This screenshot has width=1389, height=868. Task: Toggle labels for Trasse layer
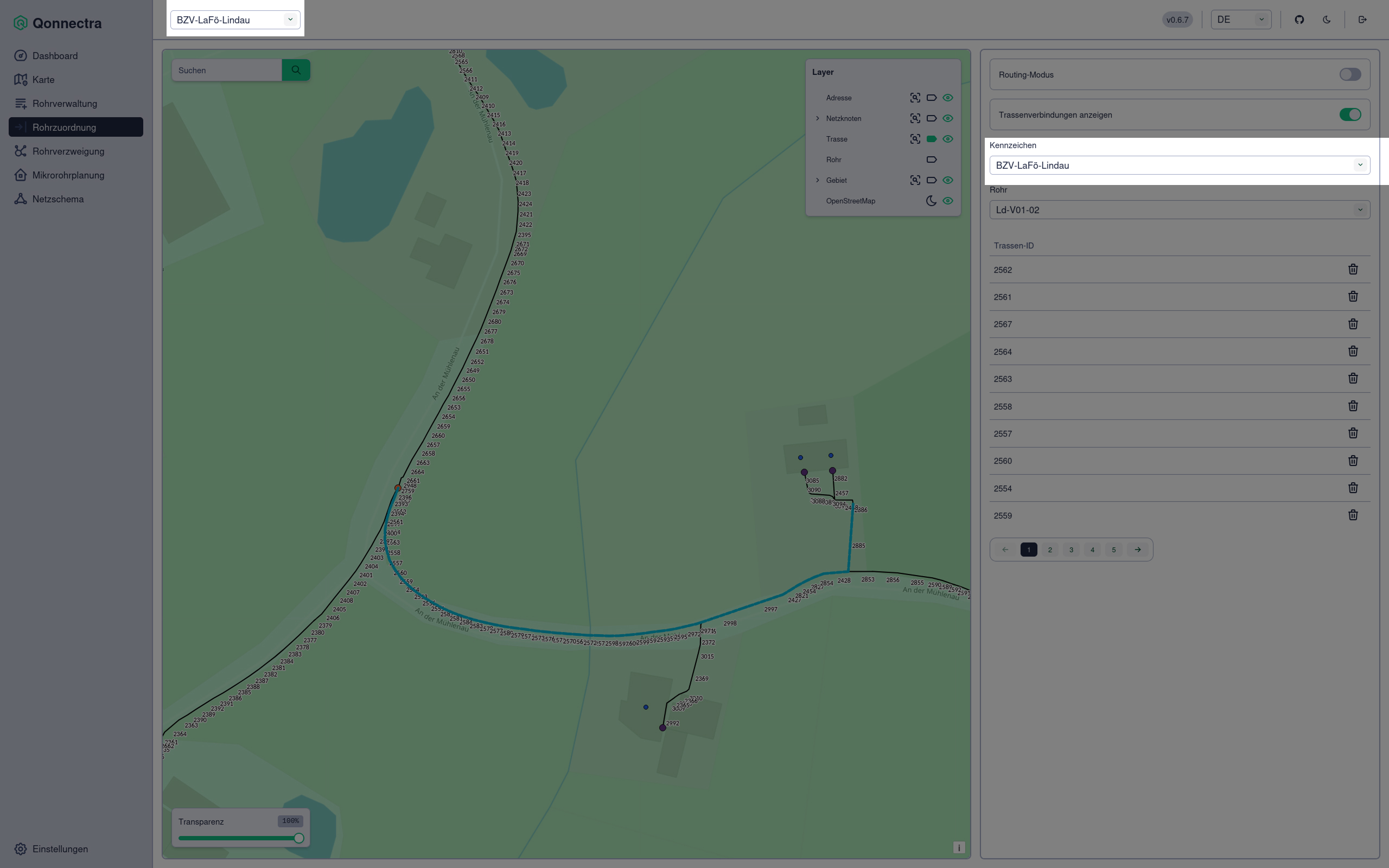click(x=931, y=139)
